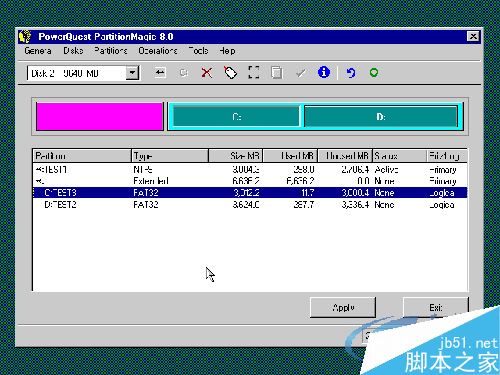Open the Disks menu
500x375 pixels.
point(73,51)
